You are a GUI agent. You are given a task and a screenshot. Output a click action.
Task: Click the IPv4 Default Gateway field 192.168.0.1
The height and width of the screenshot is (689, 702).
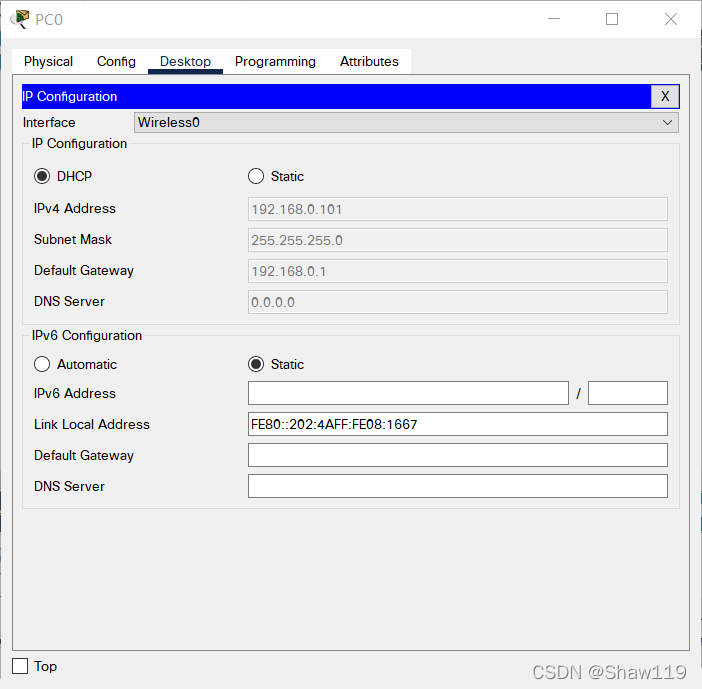(458, 271)
